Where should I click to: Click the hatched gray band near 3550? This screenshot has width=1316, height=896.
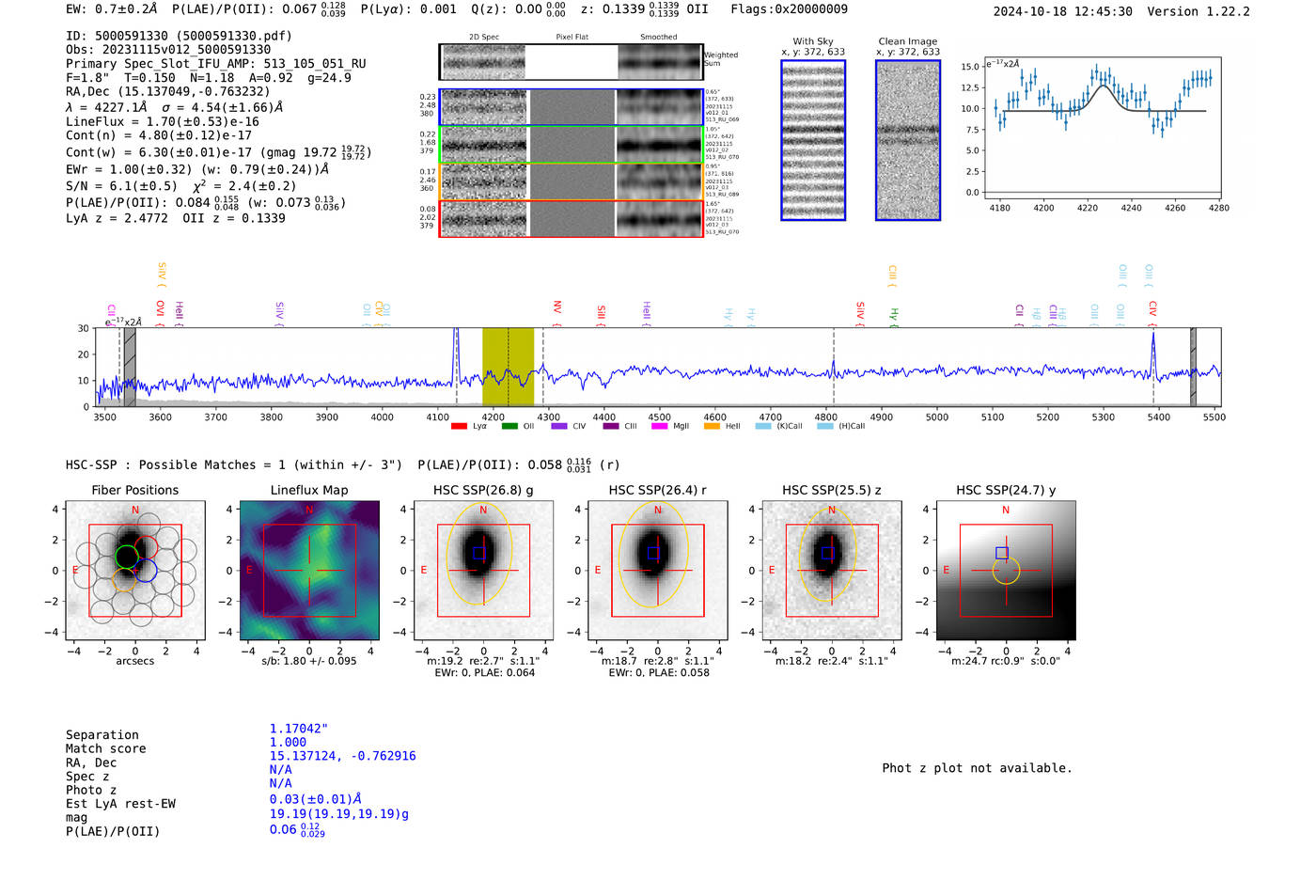coord(130,367)
